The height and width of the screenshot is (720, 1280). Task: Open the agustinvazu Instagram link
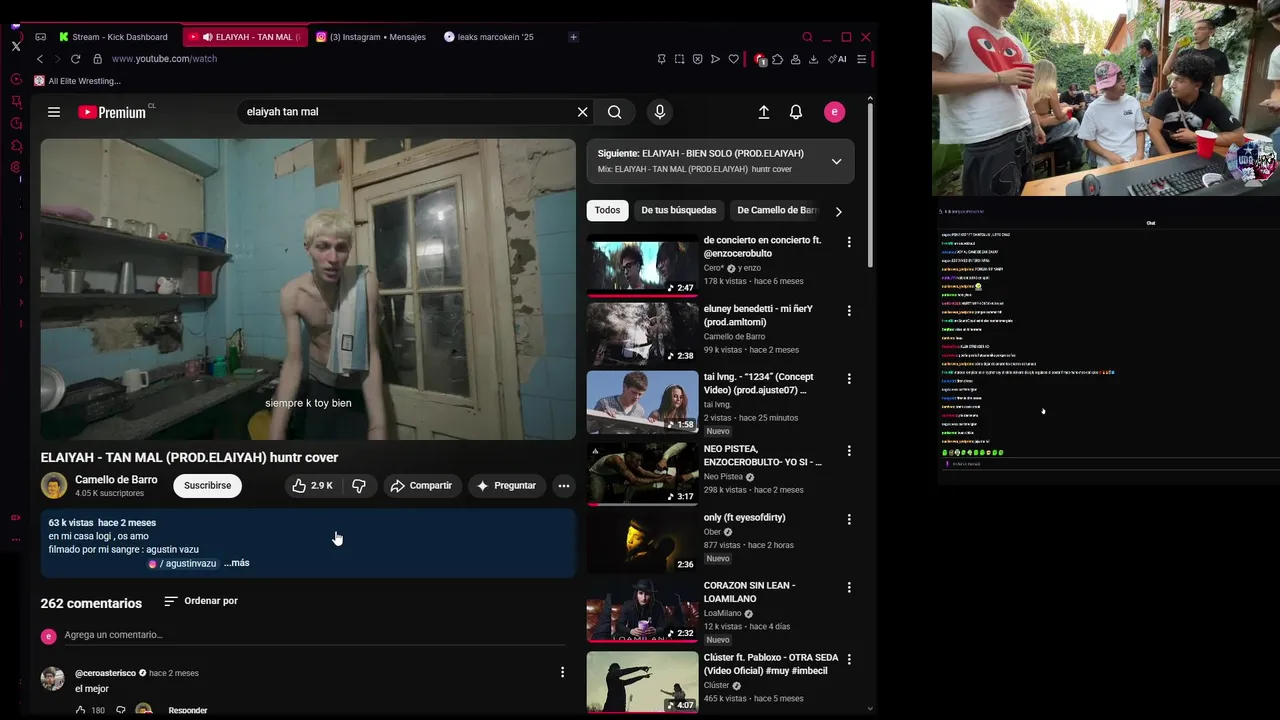[183, 564]
